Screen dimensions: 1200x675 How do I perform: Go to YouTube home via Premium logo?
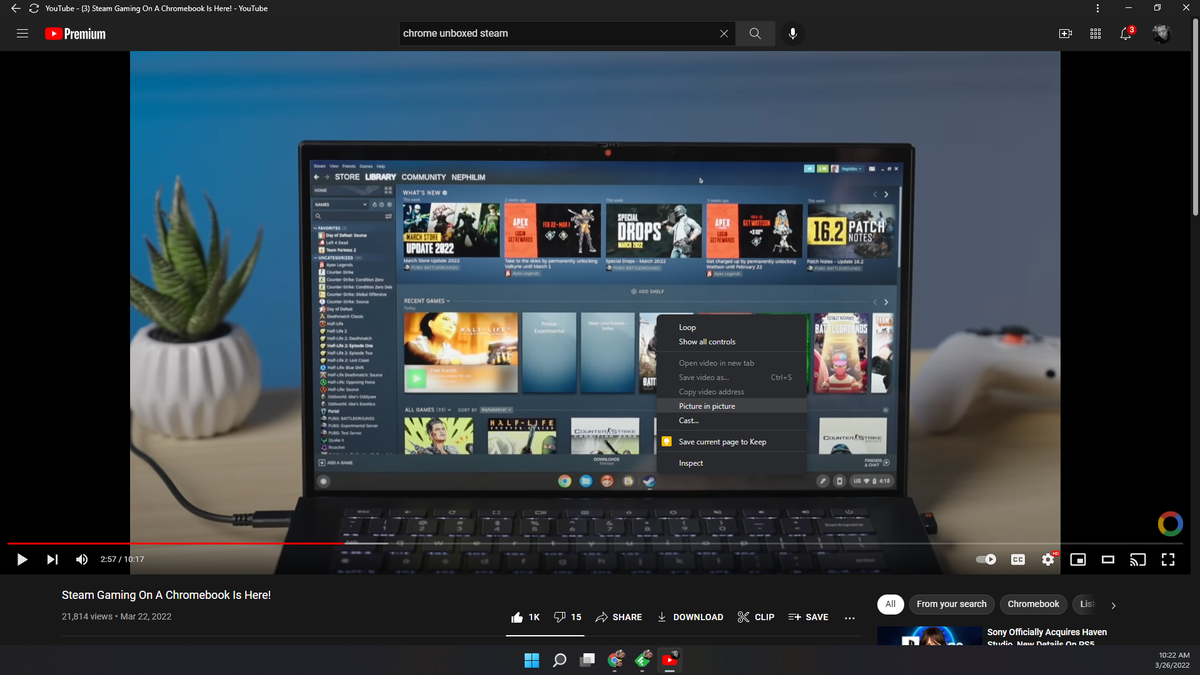75,34
